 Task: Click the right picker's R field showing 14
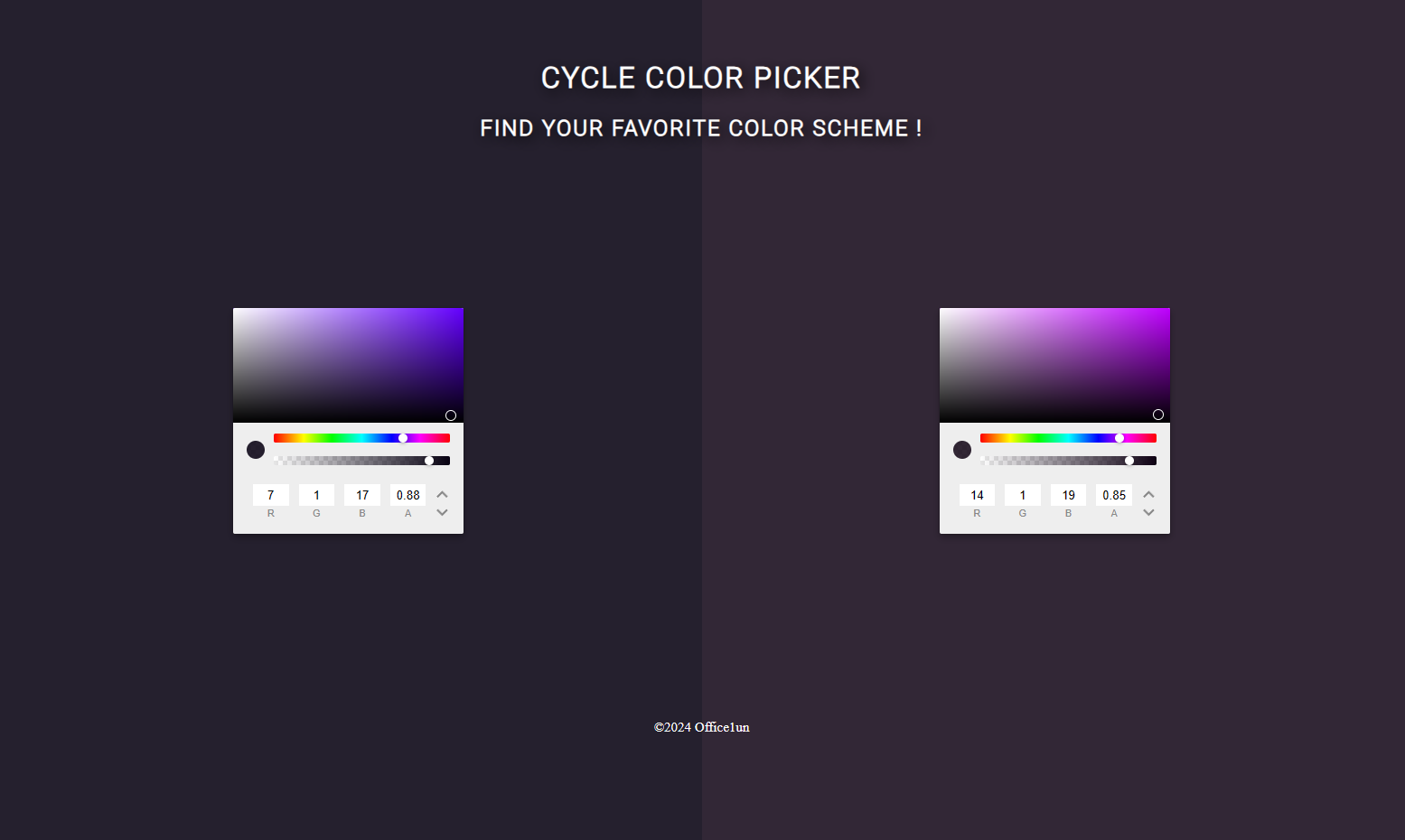click(977, 495)
